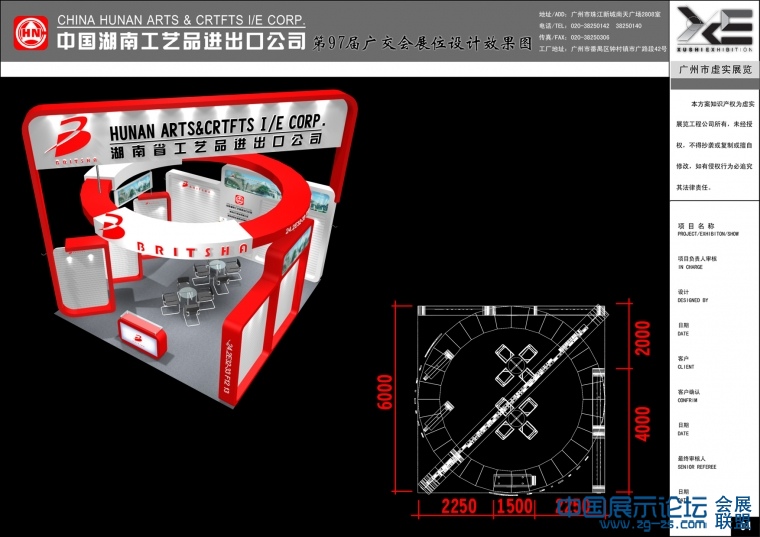Image resolution: width=760 pixels, height=537 pixels.
Task: Click the '第97届广交会展位设计效果图' caption
Action: click(422, 43)
